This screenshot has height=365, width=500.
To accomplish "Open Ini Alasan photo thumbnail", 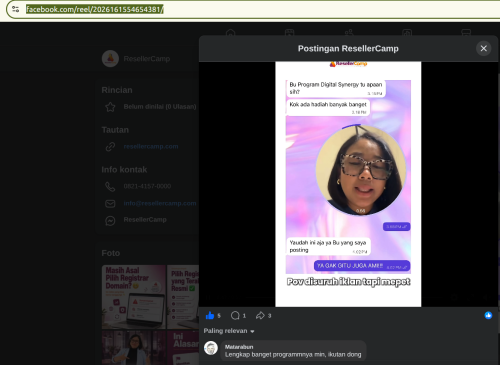I will (x=183, y=347).
